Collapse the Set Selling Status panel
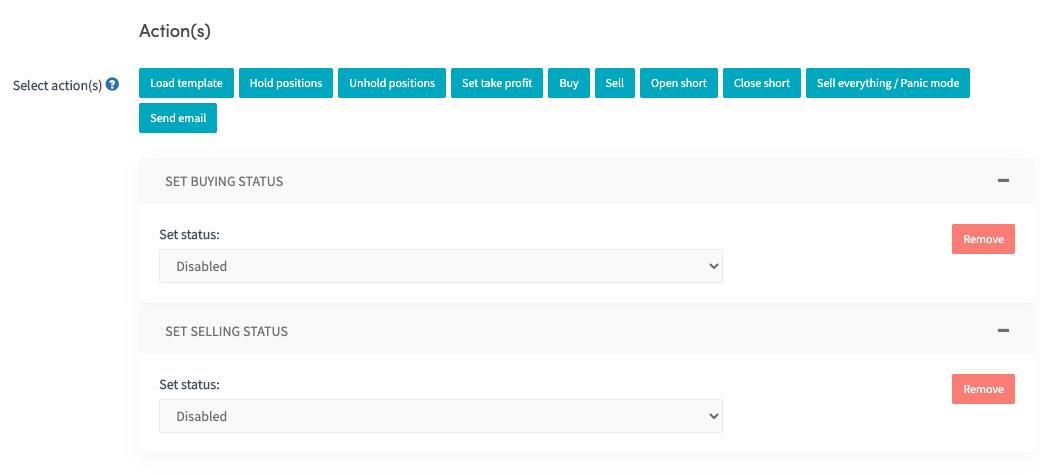This screenshot has width=1040, height=475. pos(1004,330)
